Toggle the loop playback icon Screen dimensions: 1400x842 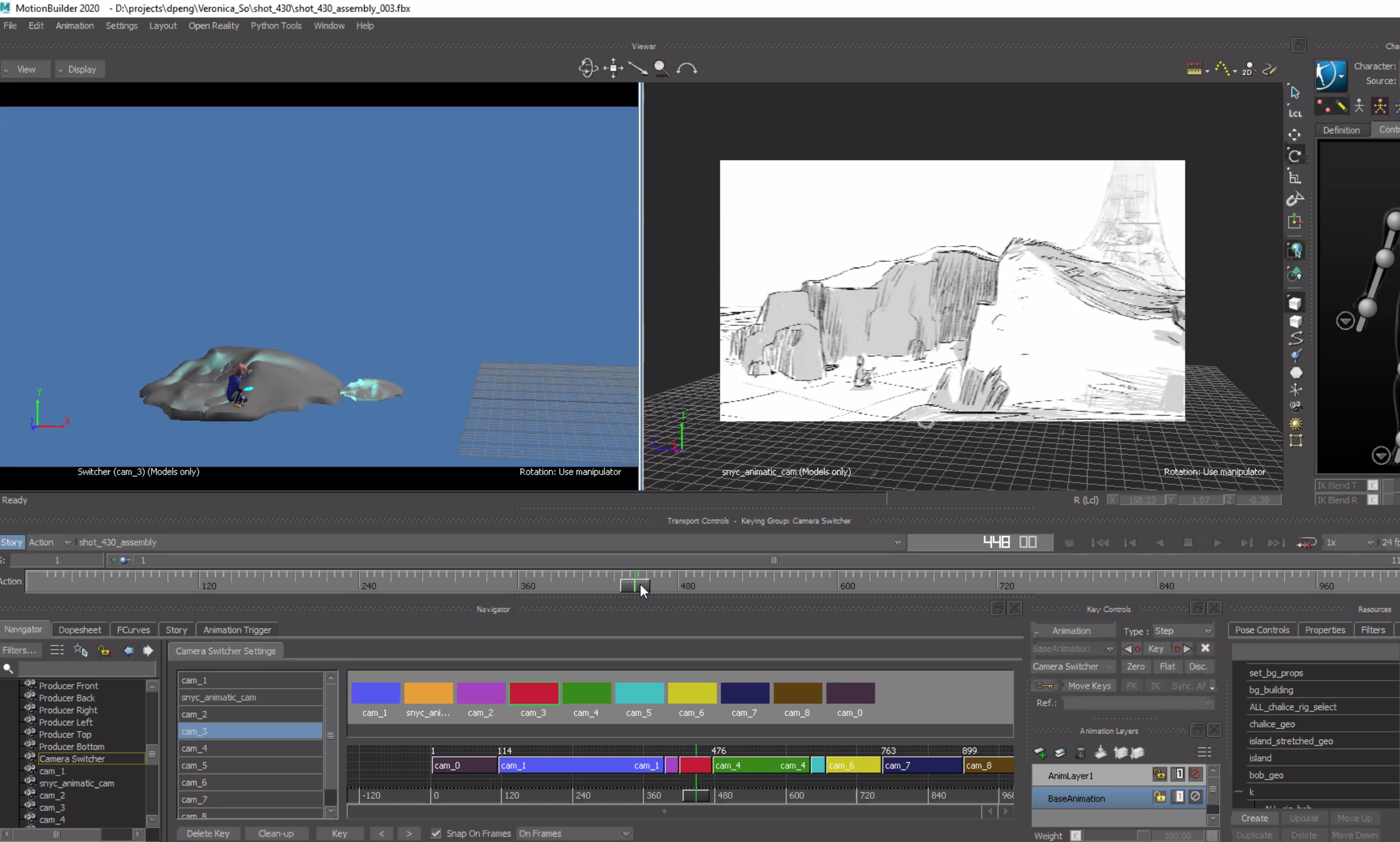click(1306, 543)
